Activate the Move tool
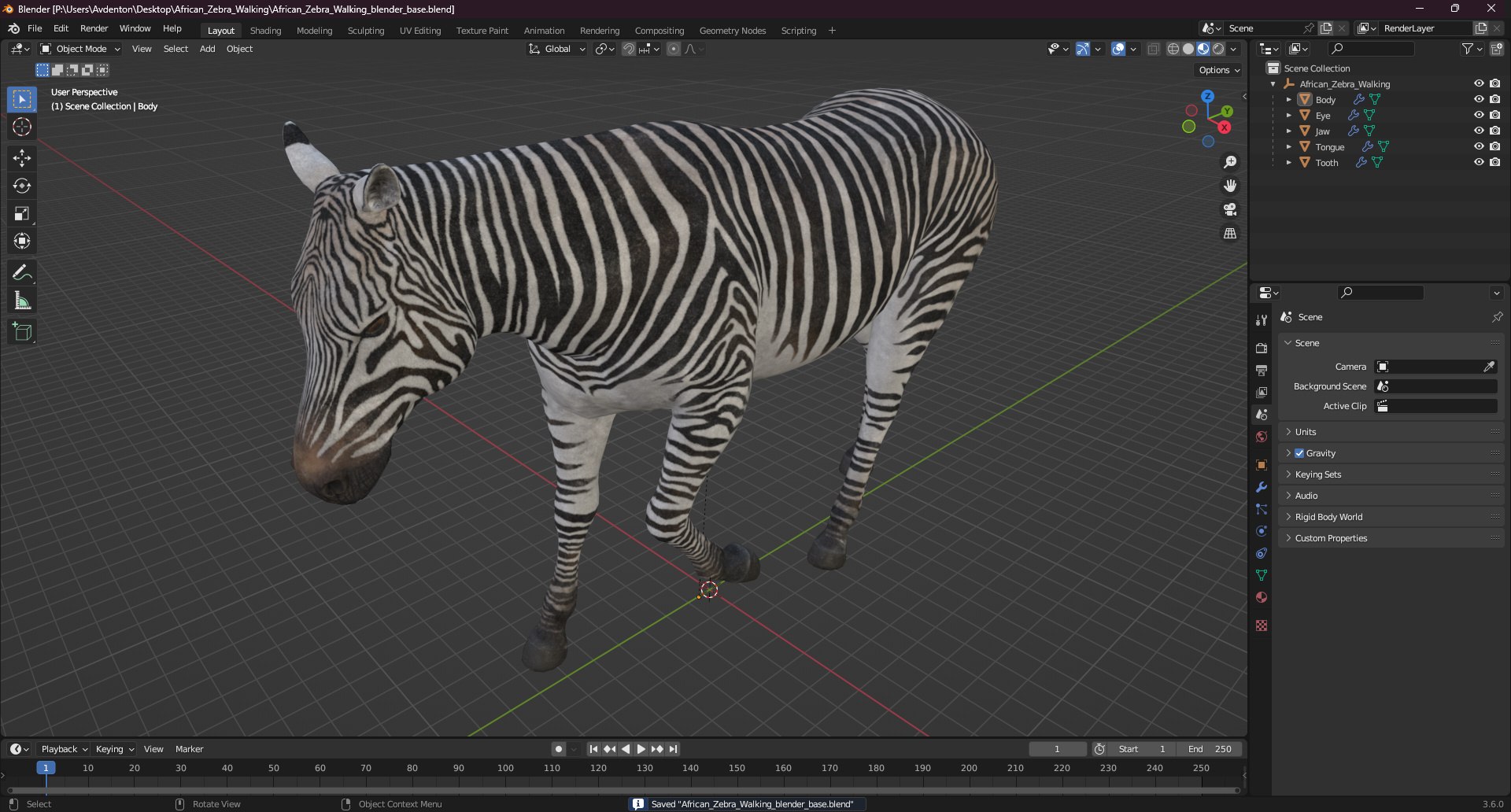This screenshot has height=812, width=1511. (22, 158)
